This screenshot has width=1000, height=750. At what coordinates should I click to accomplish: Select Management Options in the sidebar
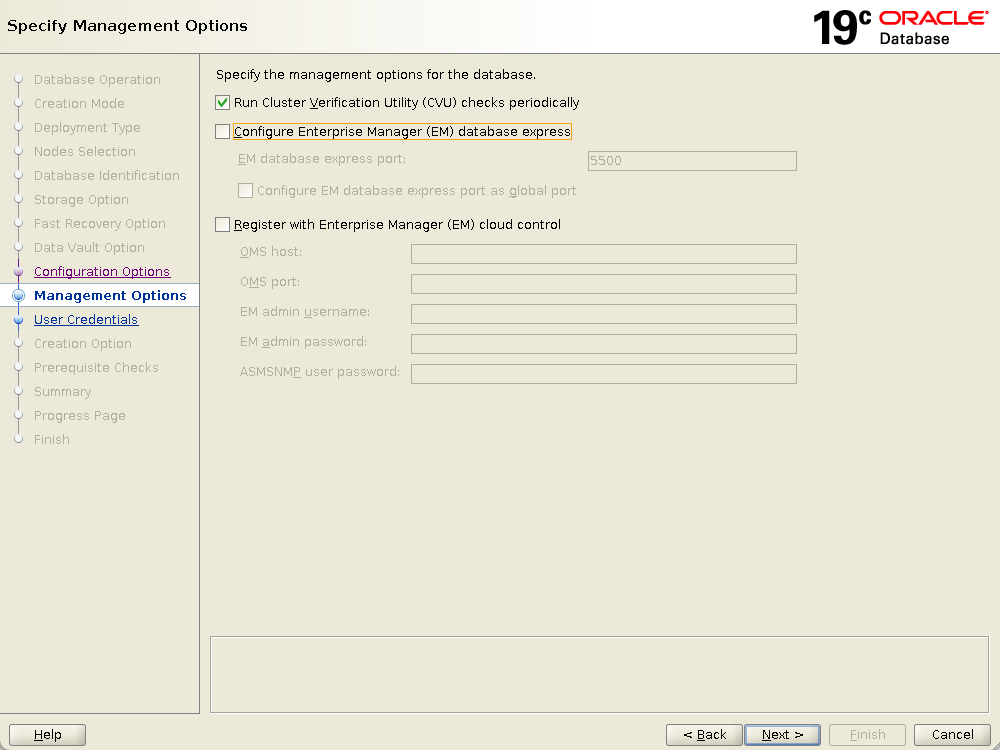coord(110,296)
